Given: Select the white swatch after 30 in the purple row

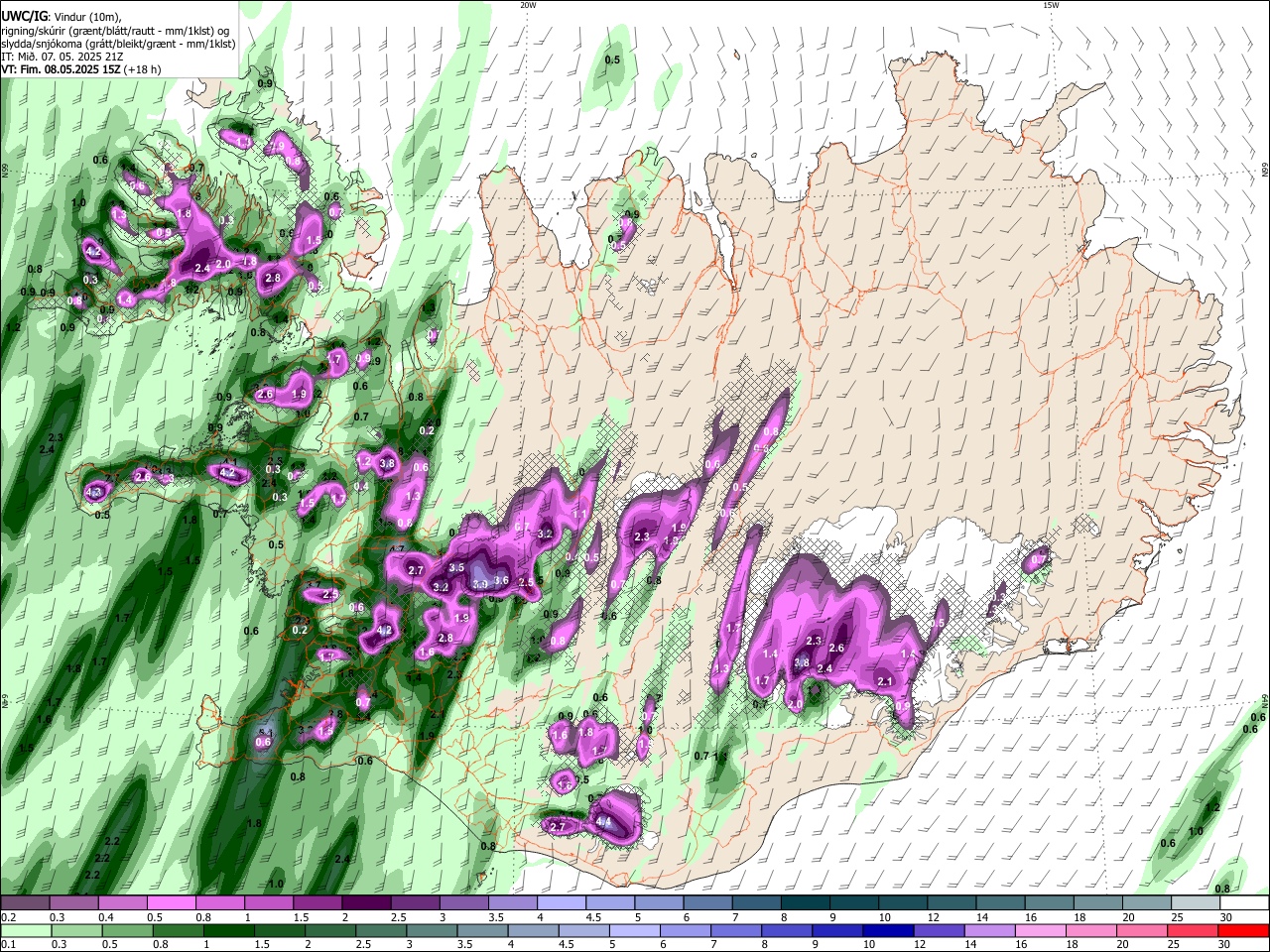Looking at the screenshot, I should pos(1242,902).
